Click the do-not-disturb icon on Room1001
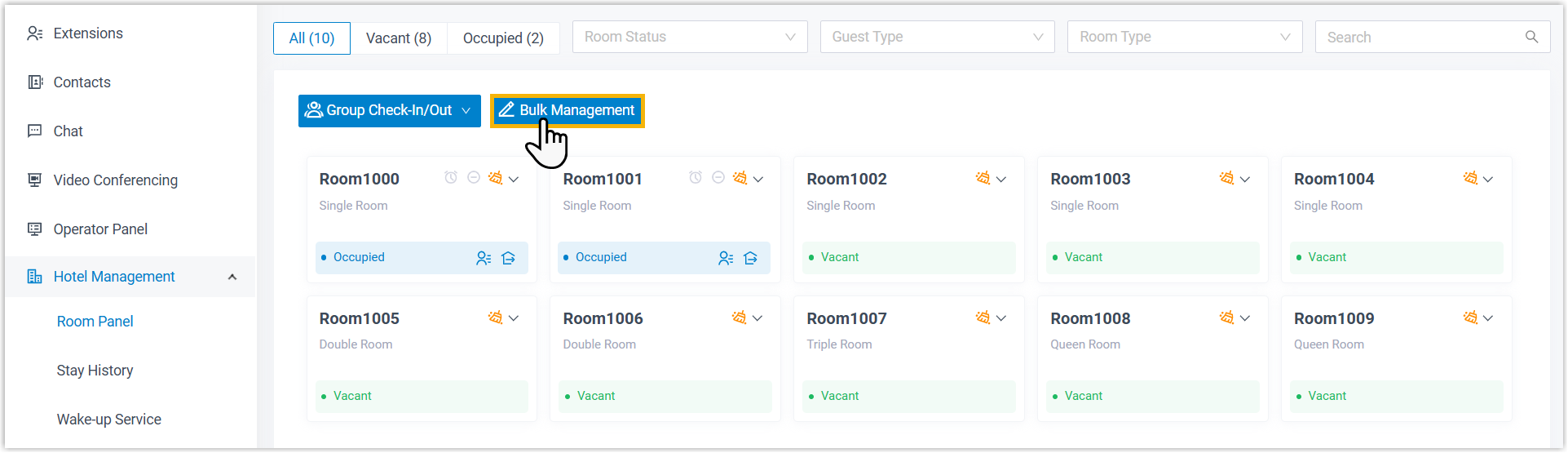1568x453 pixels. [x=718, y=178]
